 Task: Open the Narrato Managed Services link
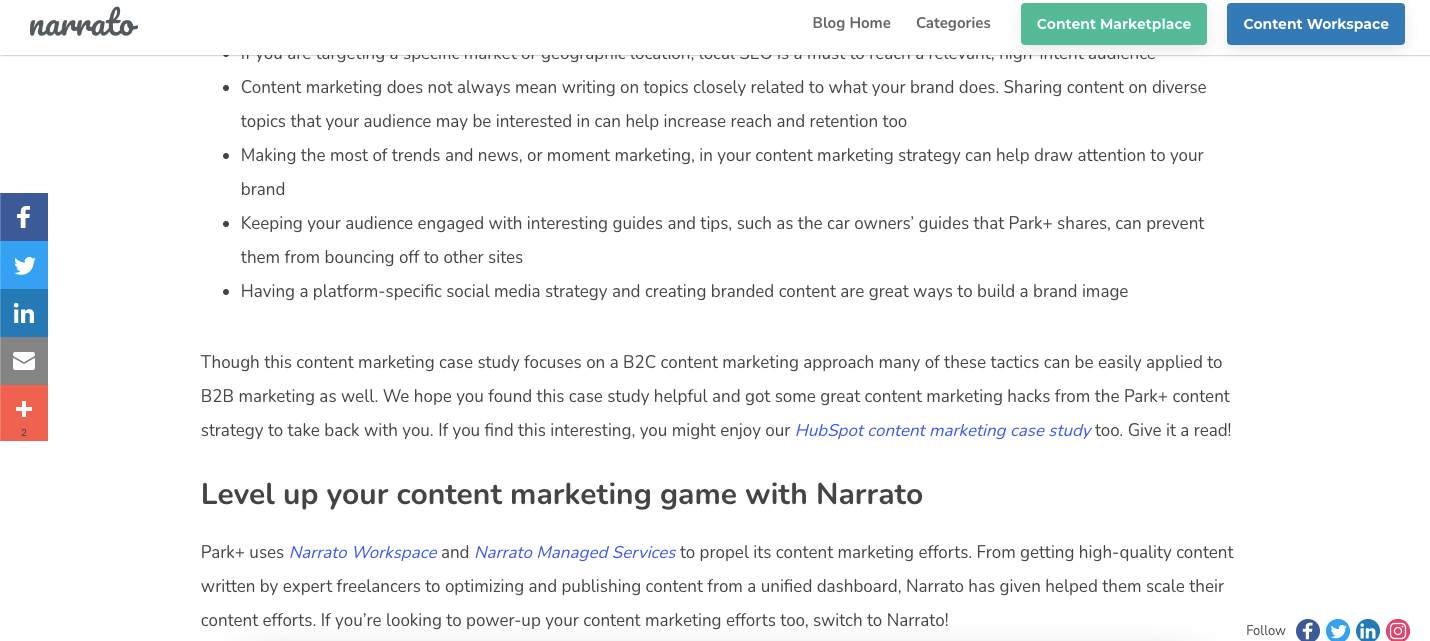575,552
